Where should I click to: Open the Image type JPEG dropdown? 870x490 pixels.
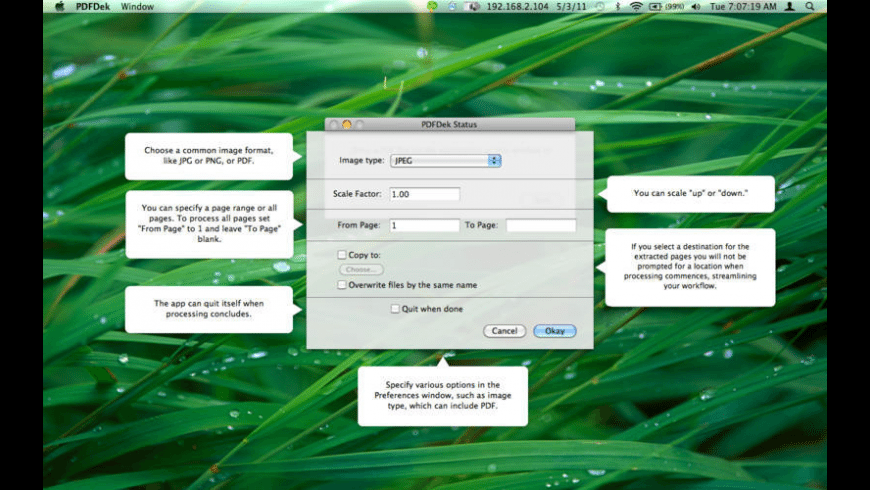pyautogui.click(x=445, y=160)
